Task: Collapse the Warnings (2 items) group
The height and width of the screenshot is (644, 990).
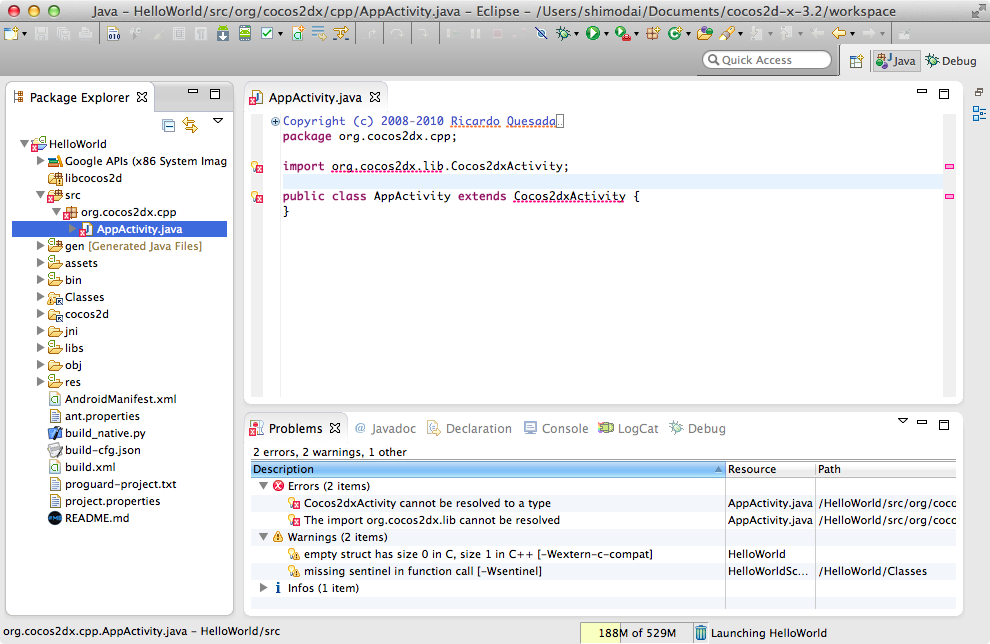Action: [264, 537]
